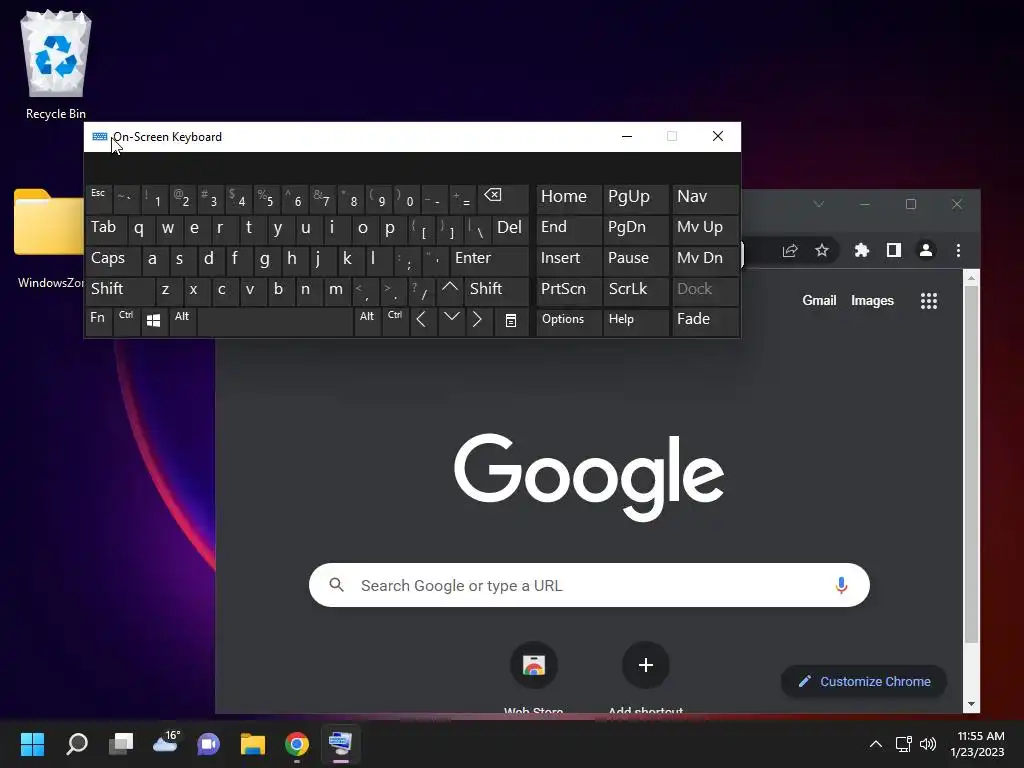Image resolution: width=1024 pixels, height=768 pixels.
Task: Click the Search Google or type a URL box
Action: (589, 585)
